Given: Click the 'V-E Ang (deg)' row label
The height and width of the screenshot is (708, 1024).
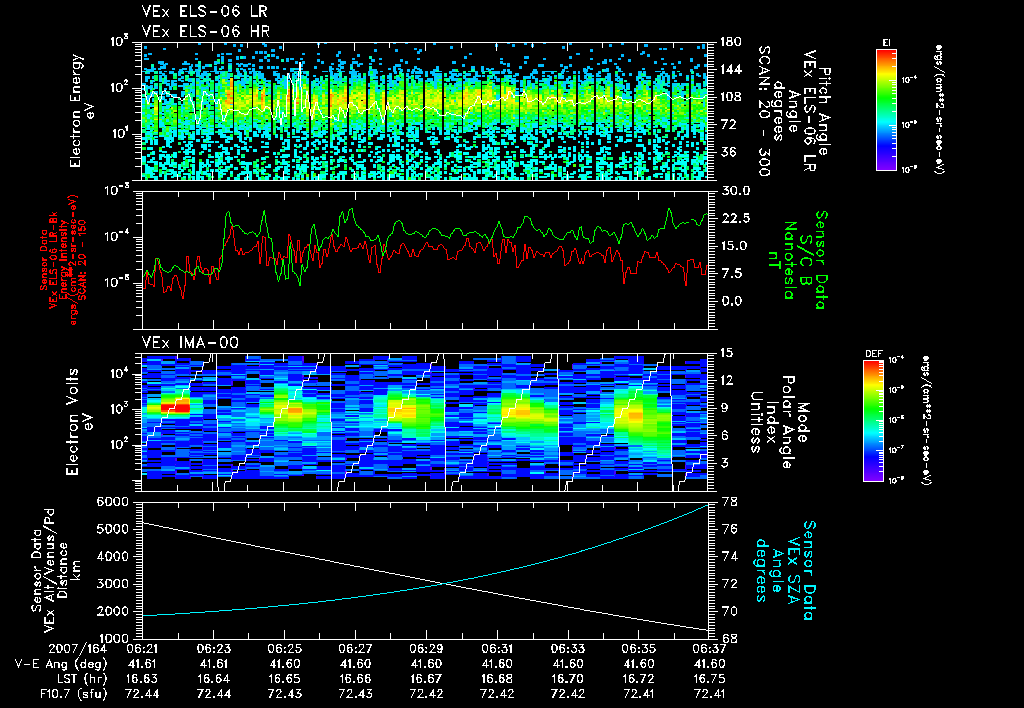Looking at the screenshot, I should coord(61,664).
